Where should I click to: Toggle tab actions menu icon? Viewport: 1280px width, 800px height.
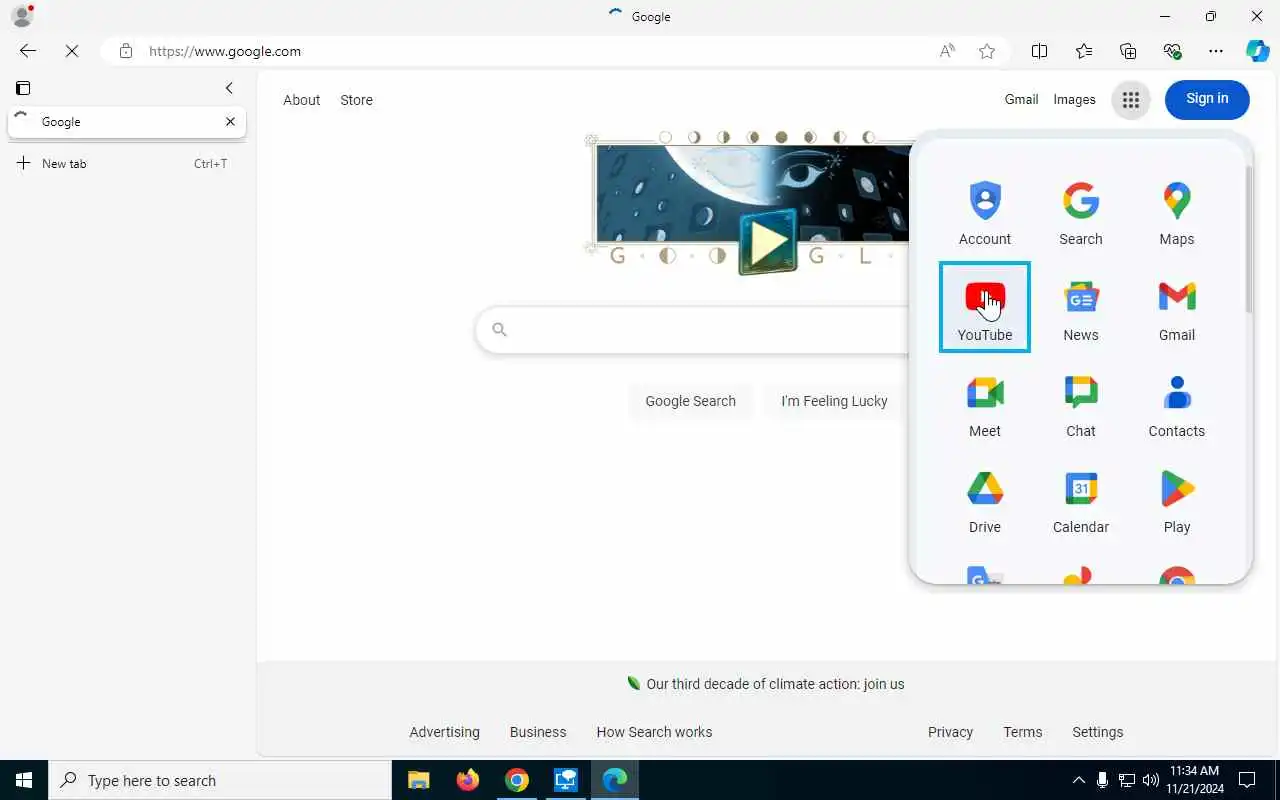[23, 88]
